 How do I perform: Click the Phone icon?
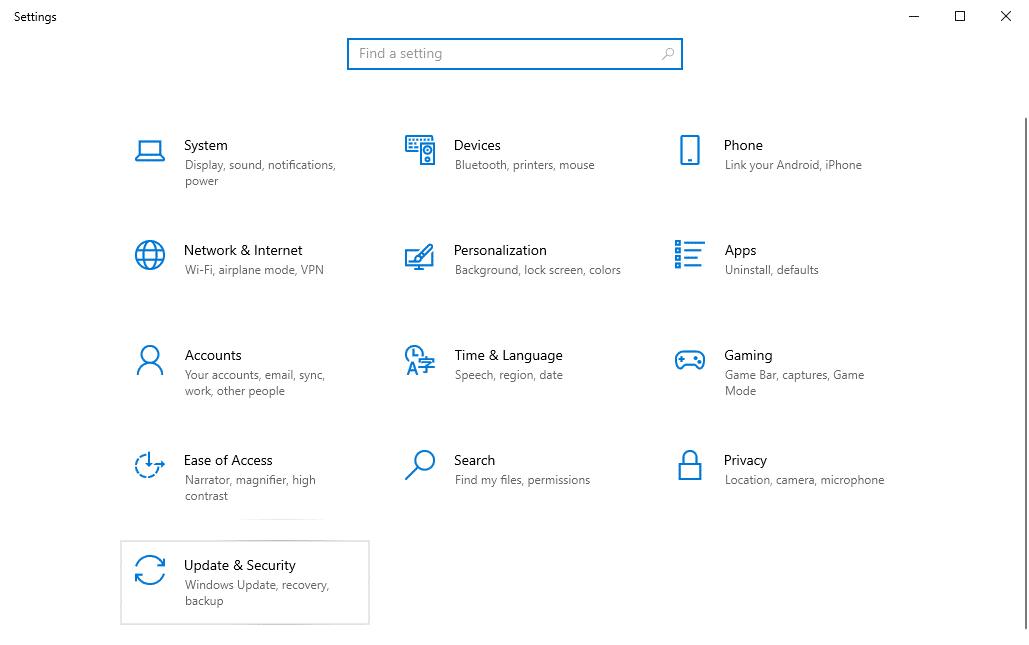point(689,150)
